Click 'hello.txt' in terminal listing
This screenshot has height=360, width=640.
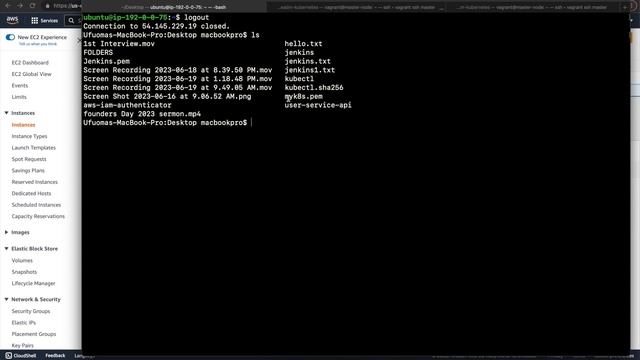pos(303,44)
